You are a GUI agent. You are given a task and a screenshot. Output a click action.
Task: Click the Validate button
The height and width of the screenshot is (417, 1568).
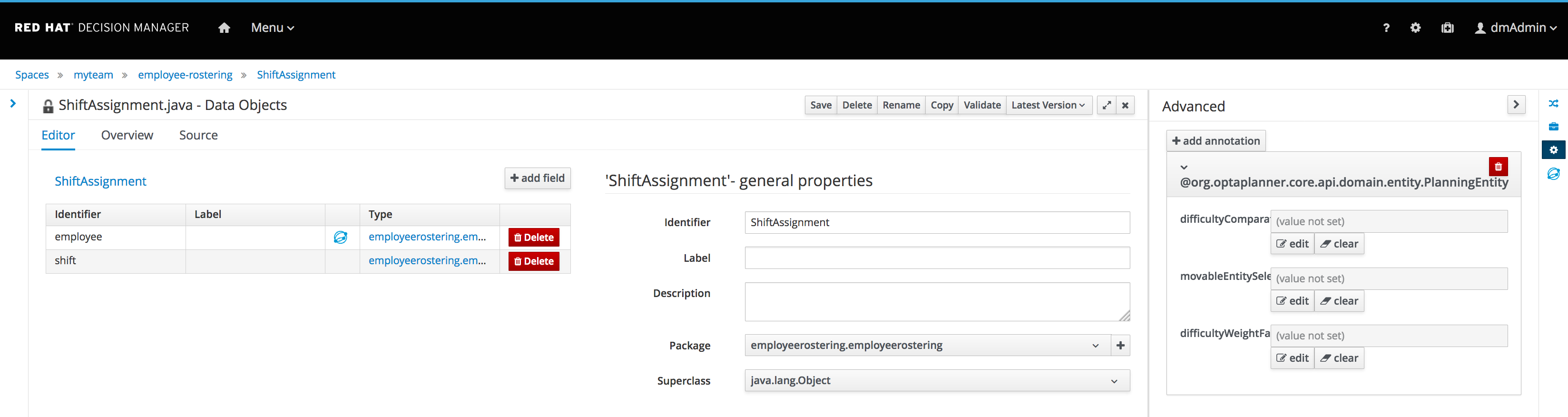982,105
